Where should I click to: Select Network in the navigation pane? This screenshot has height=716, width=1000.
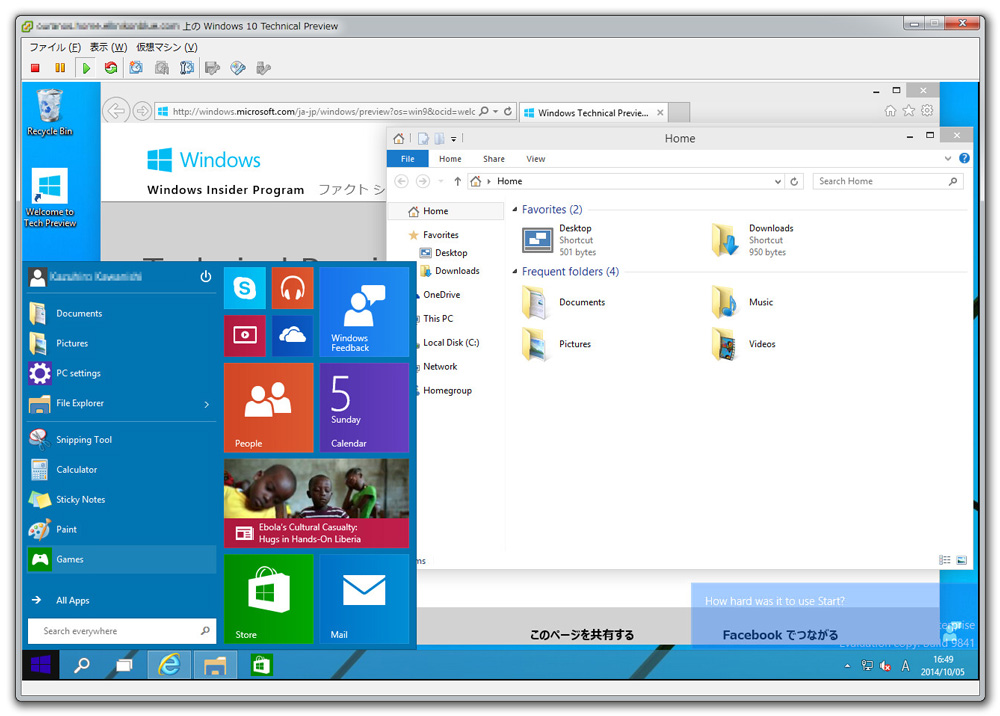440,367
